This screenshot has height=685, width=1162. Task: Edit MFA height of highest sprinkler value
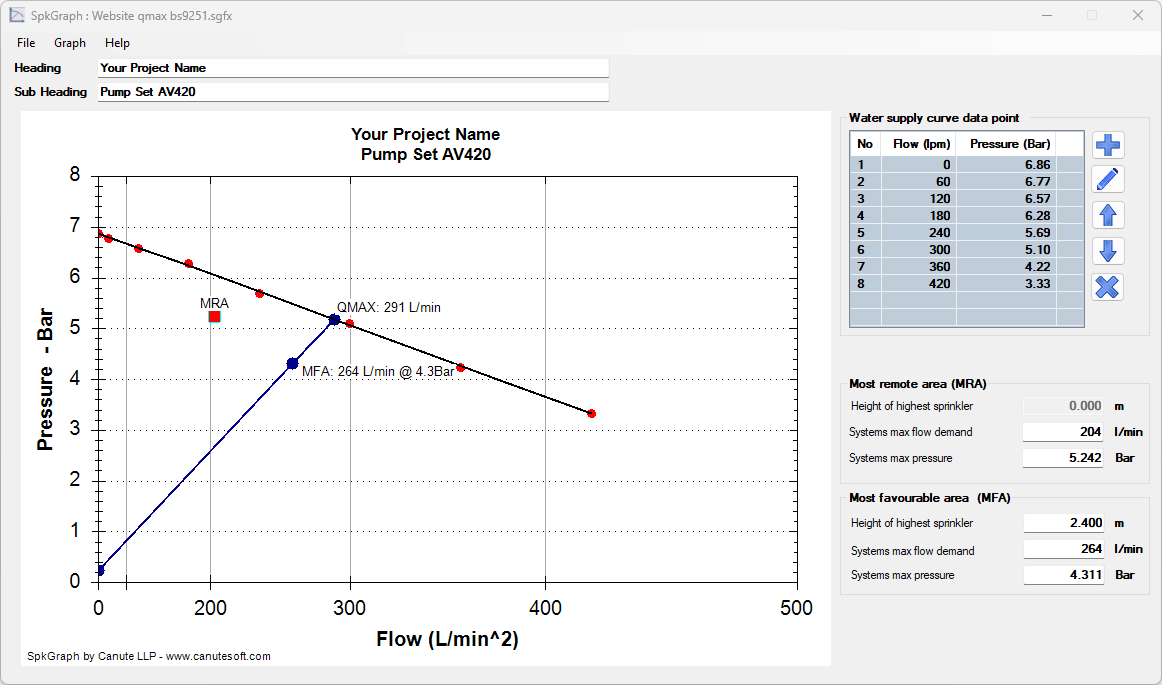(1064, 522)
